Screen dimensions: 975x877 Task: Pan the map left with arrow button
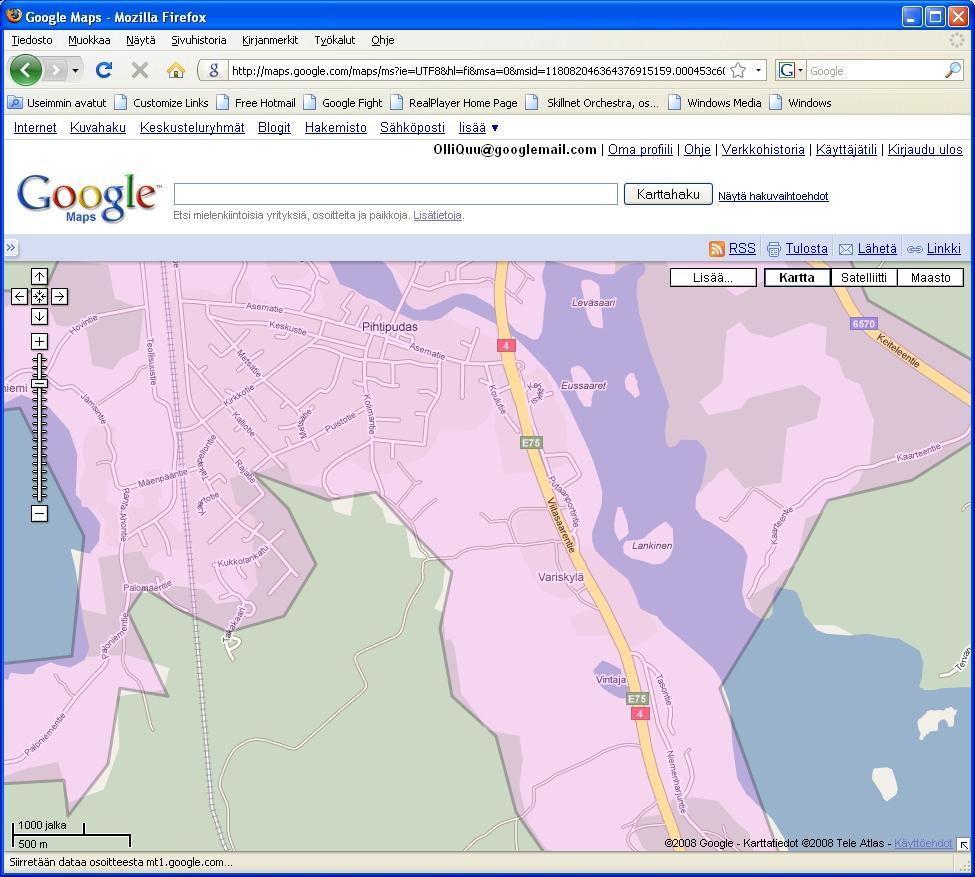(19, 296)
